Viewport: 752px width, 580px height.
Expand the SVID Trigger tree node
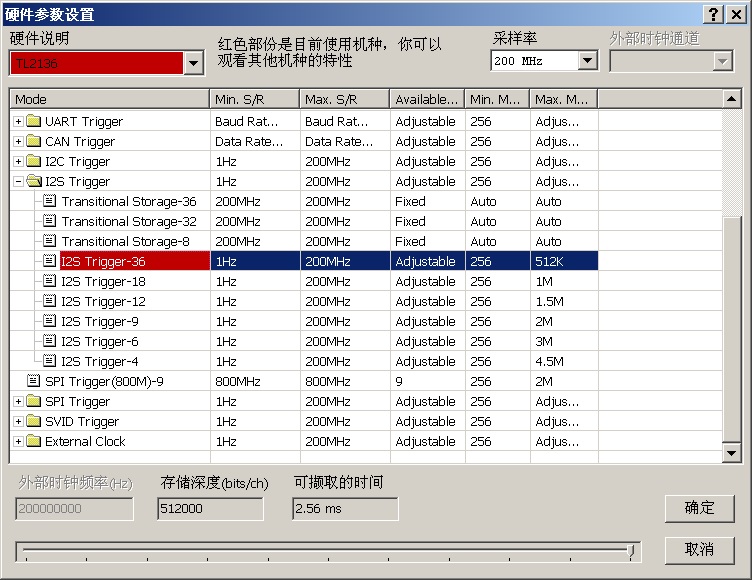(18, 421)
